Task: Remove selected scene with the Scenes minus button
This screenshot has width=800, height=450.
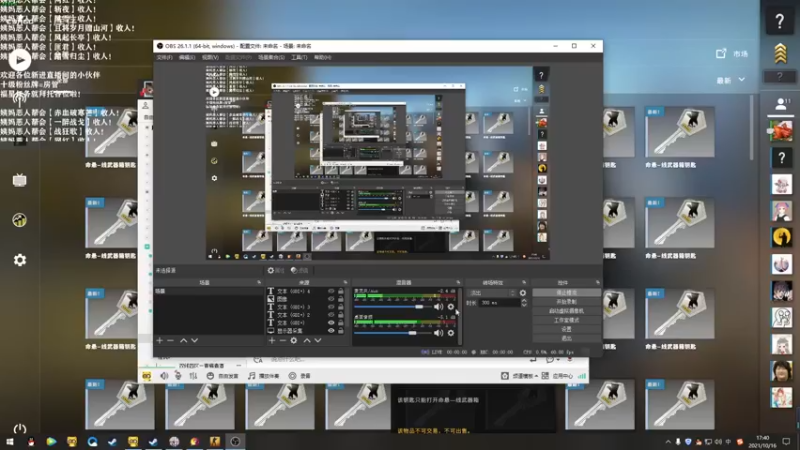Action: (171, 341)
